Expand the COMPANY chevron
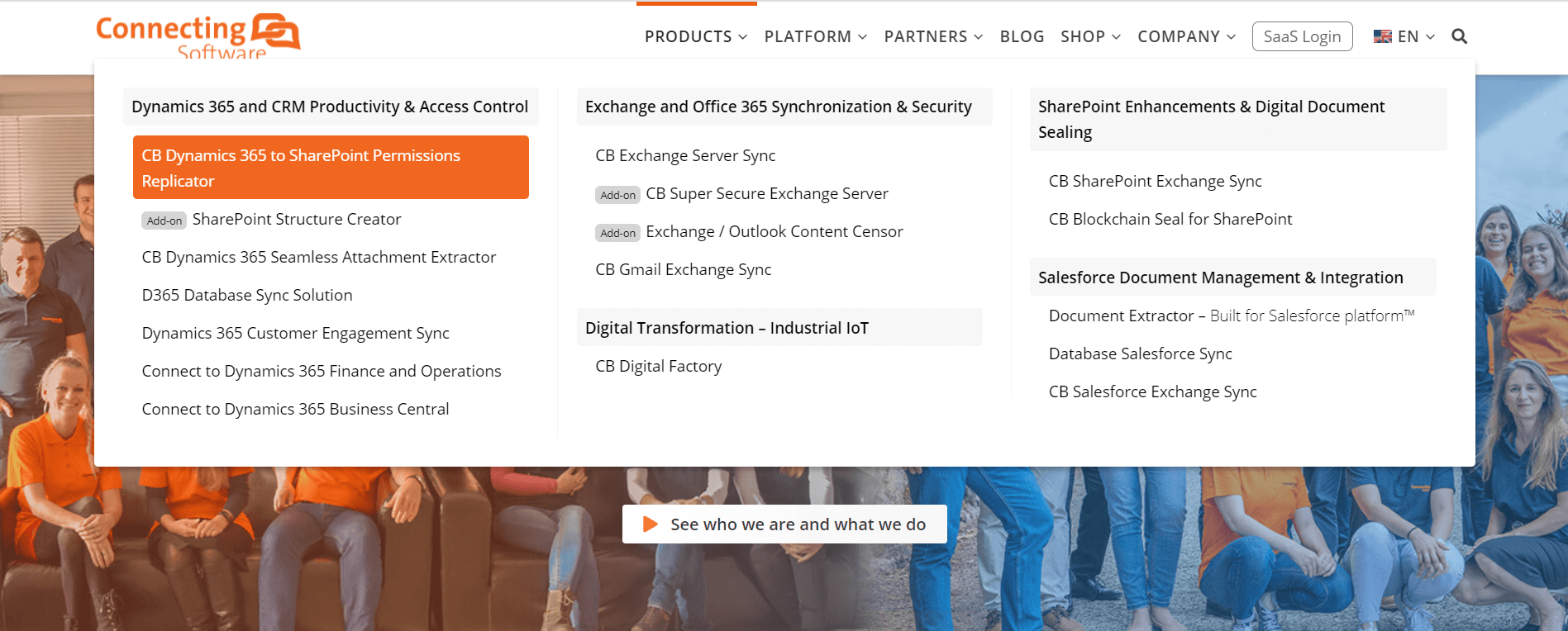The image size is (1568, 631). tap(1231, 37)
